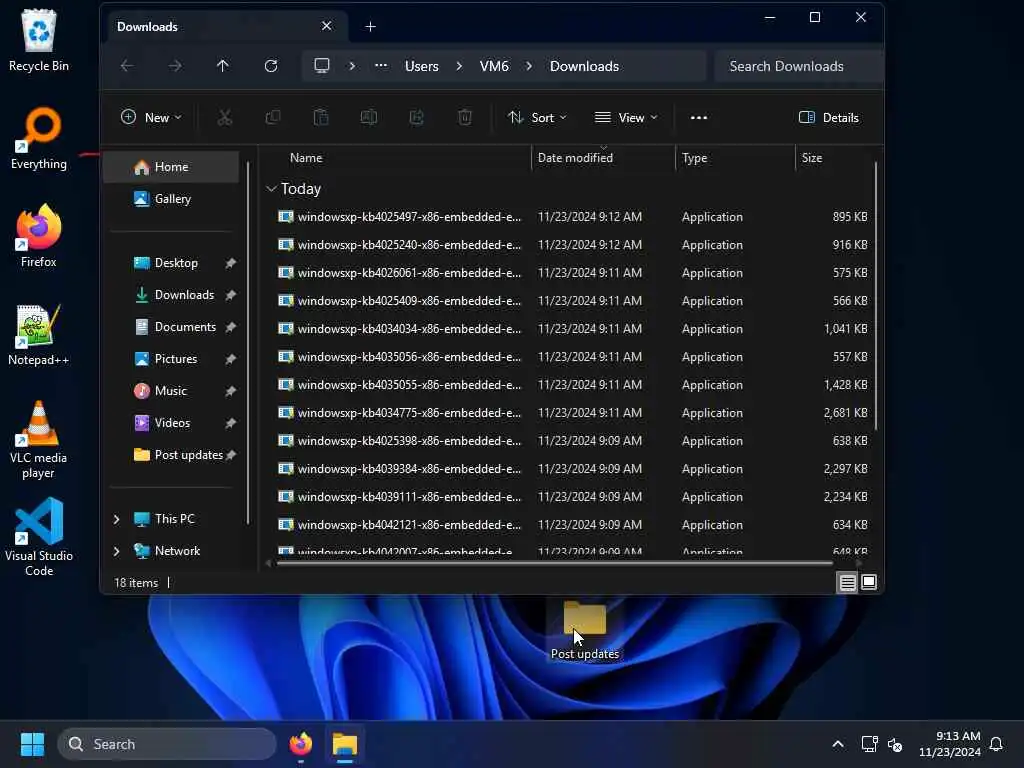The height and width of the screenshot is (768, 1024).
Task: Open the See more toolbar ellipsis
Action: click(x=699, y=118)
